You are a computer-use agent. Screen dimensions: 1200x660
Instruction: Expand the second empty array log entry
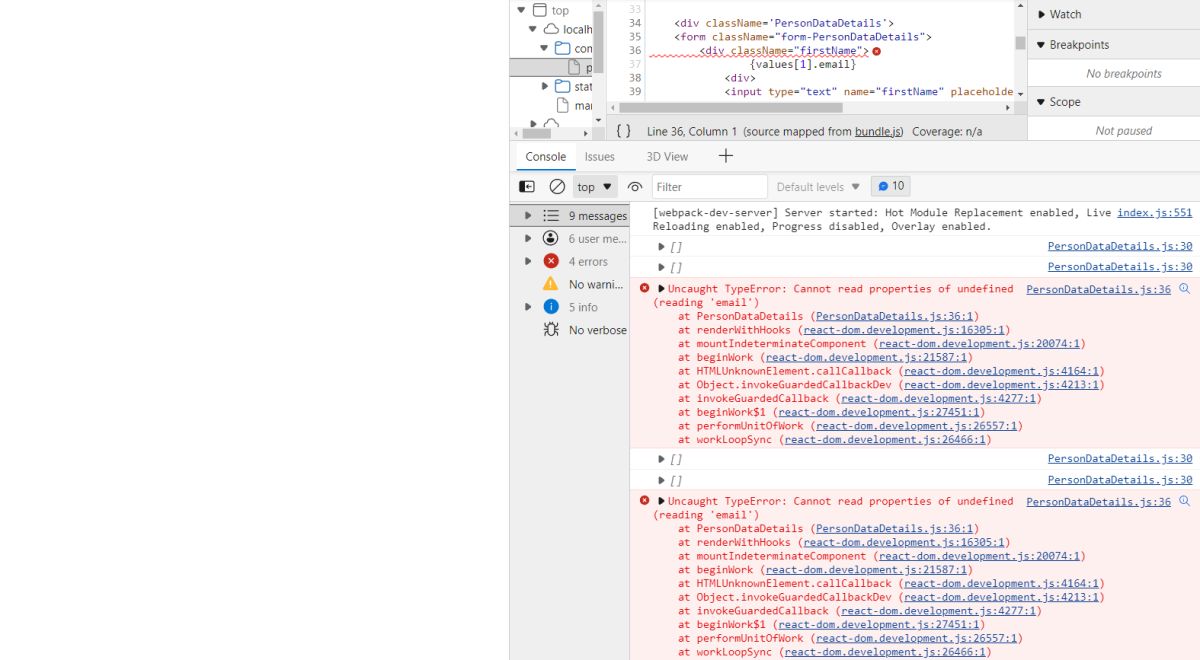(x=662, y=267)
